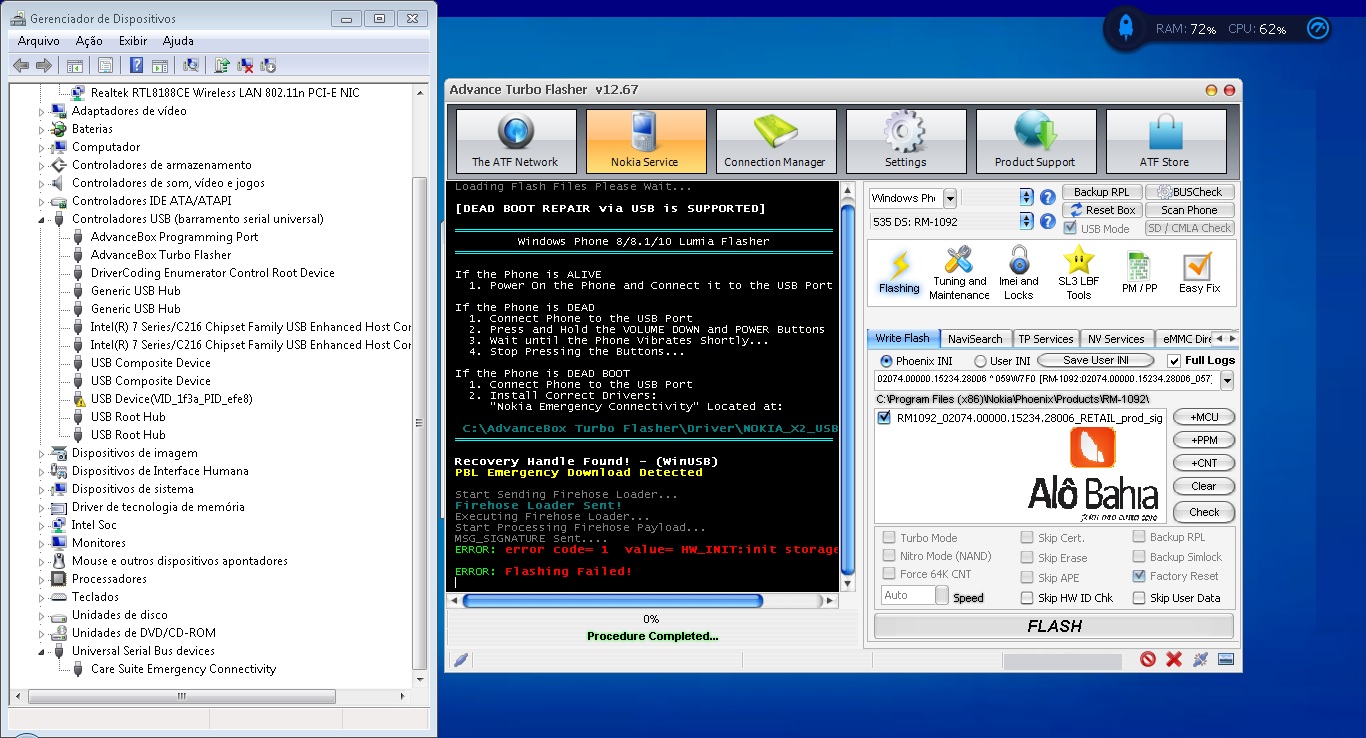
Task: Open the Arquivo menu
Action: click(39, 41)
